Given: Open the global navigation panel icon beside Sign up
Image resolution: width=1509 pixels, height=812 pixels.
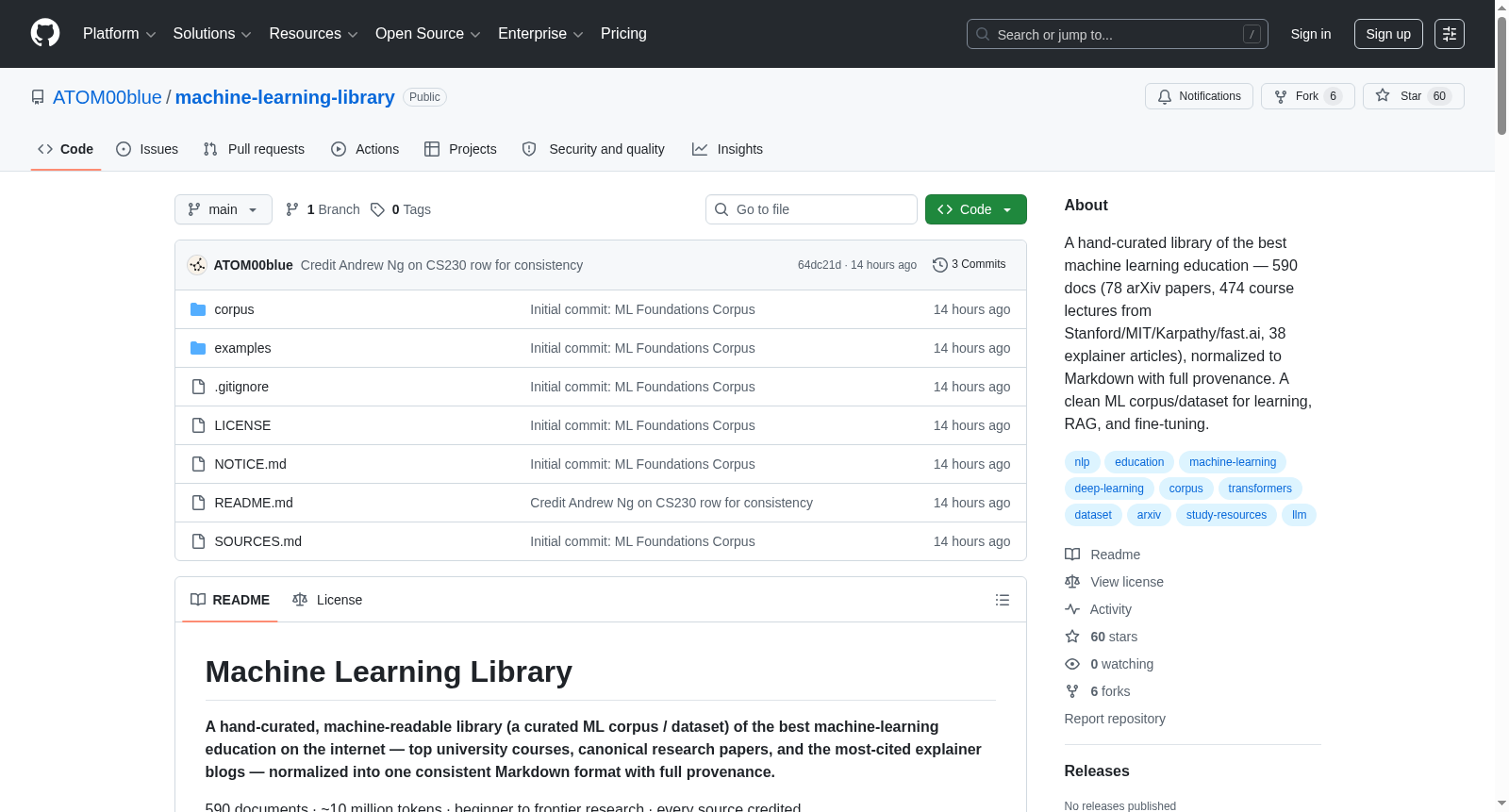Looking at the screenshot, I should pos(1450,34).
